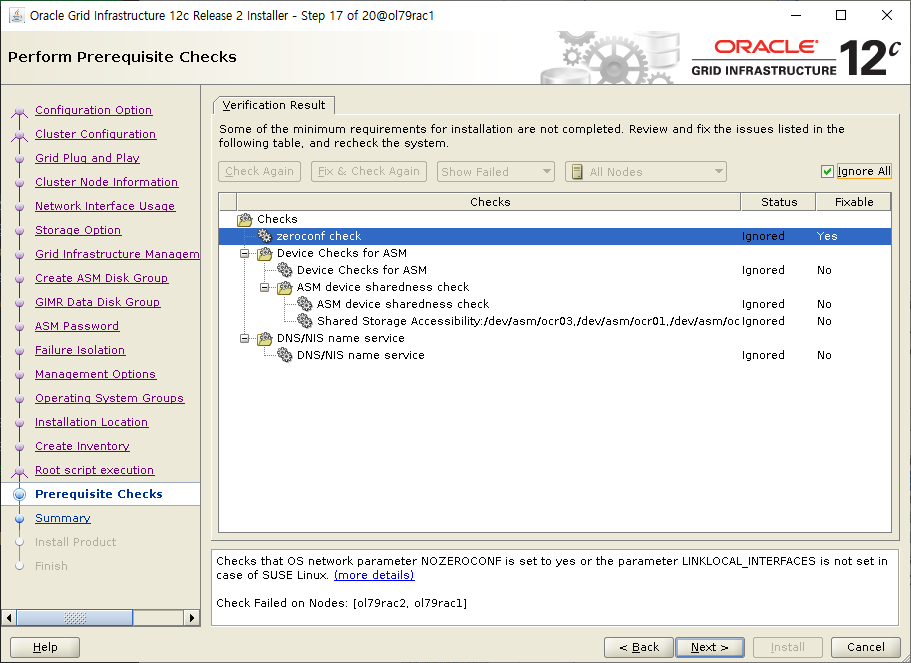Click gear icon of ASM device sharedness leaf

coord(304,304)
